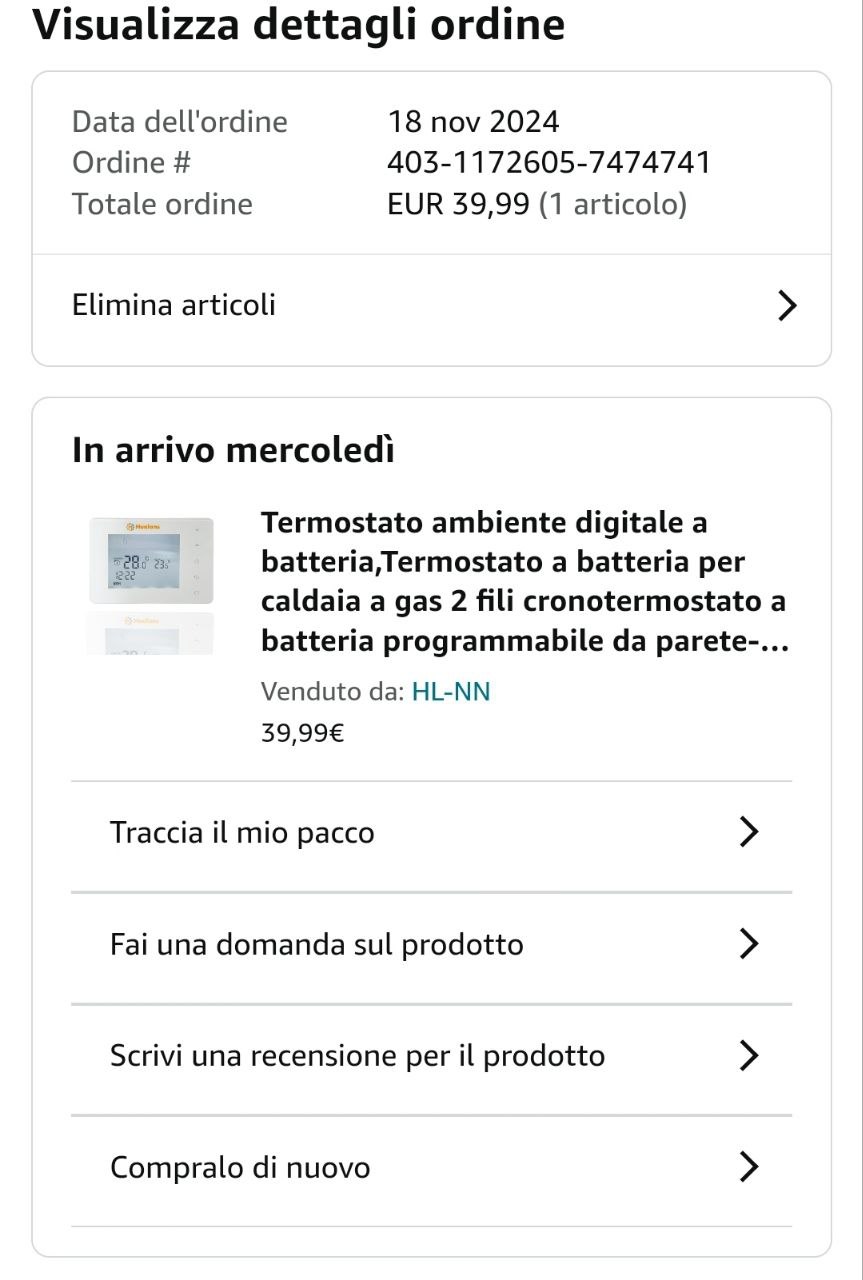Click the order number 403-1172605-7474741
This screenshot has height=1280, width=863.
coord(549,162)
